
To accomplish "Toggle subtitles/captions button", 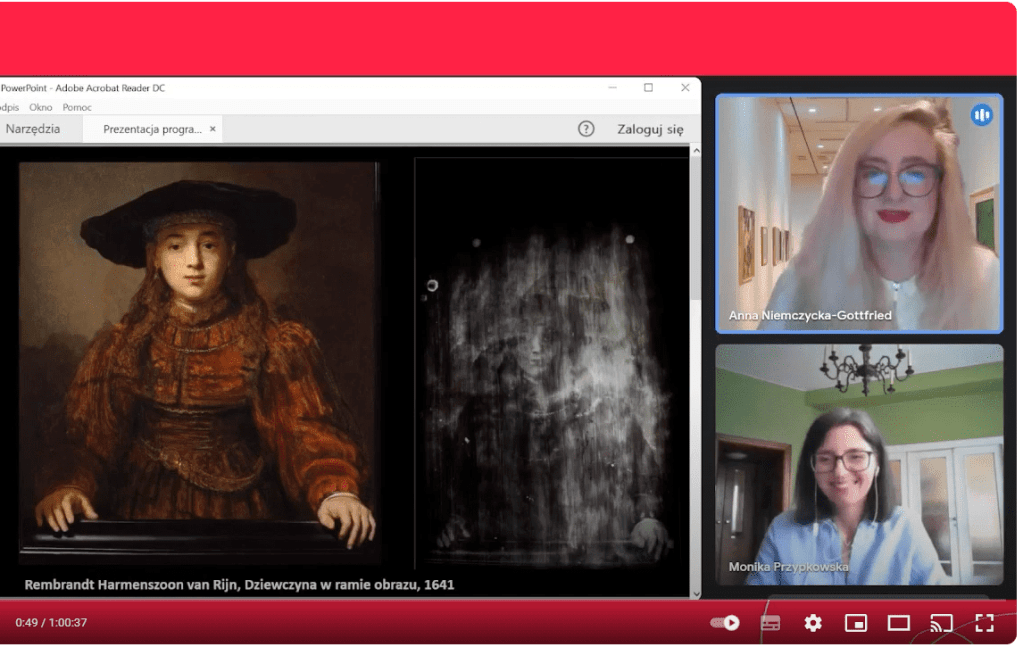I will (770, 623).
